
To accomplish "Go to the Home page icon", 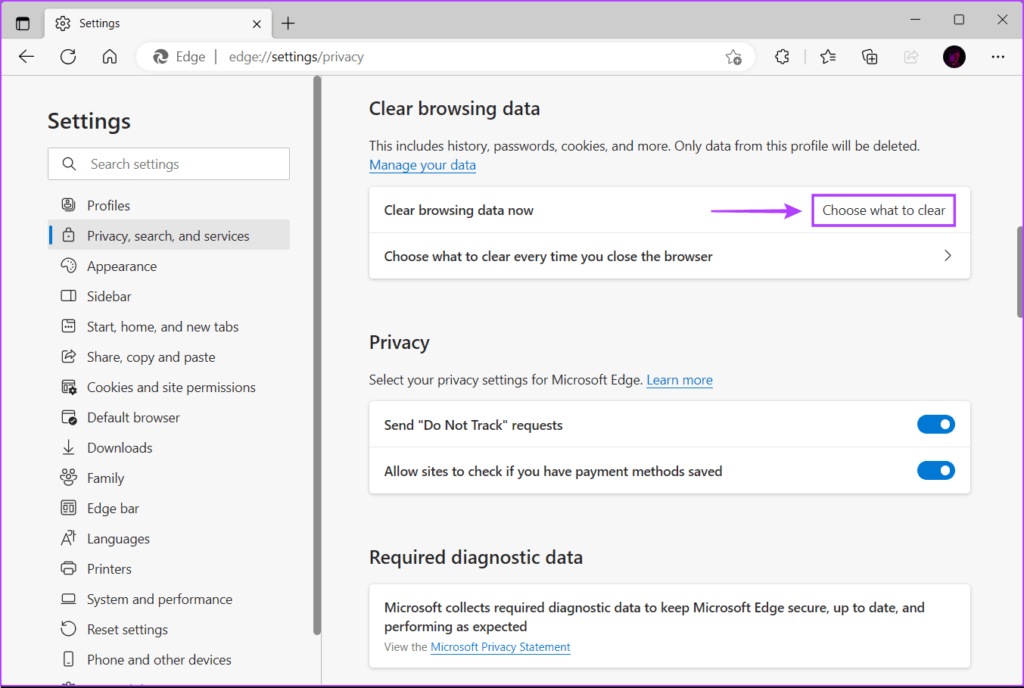I will click(110, 57).
